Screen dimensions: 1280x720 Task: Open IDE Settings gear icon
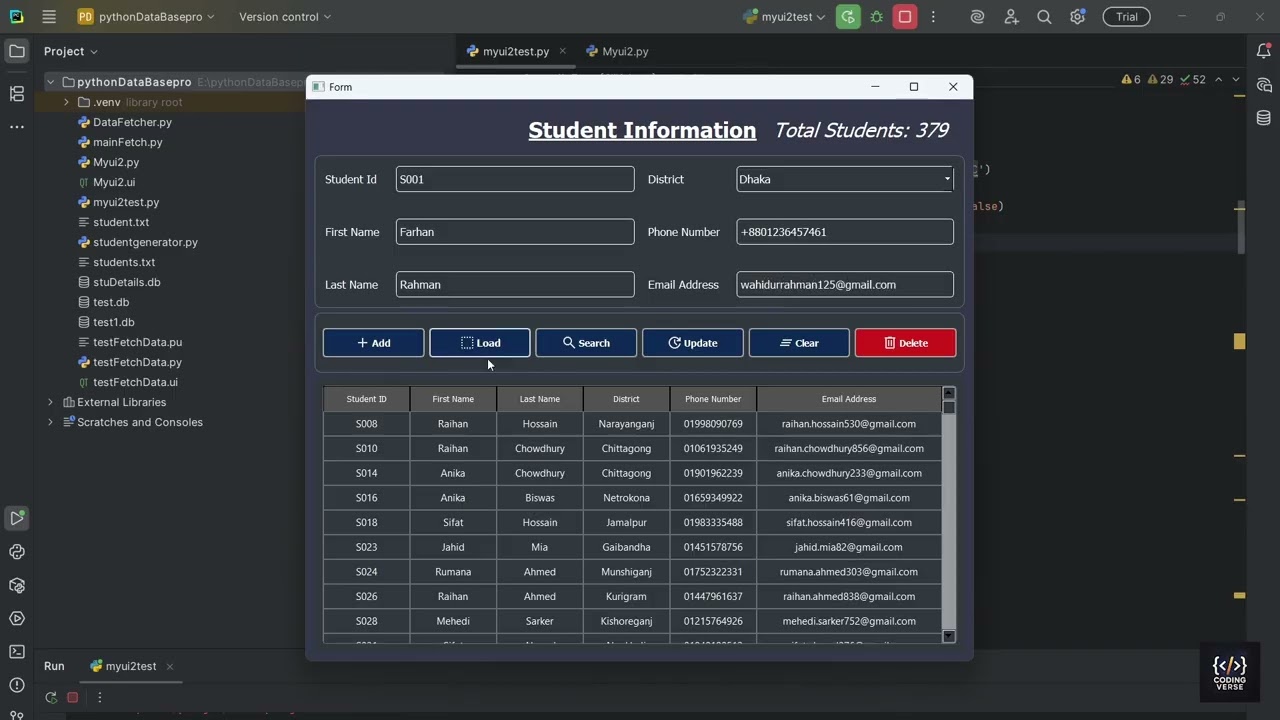pyautogui.click(x=1077, y=17)
